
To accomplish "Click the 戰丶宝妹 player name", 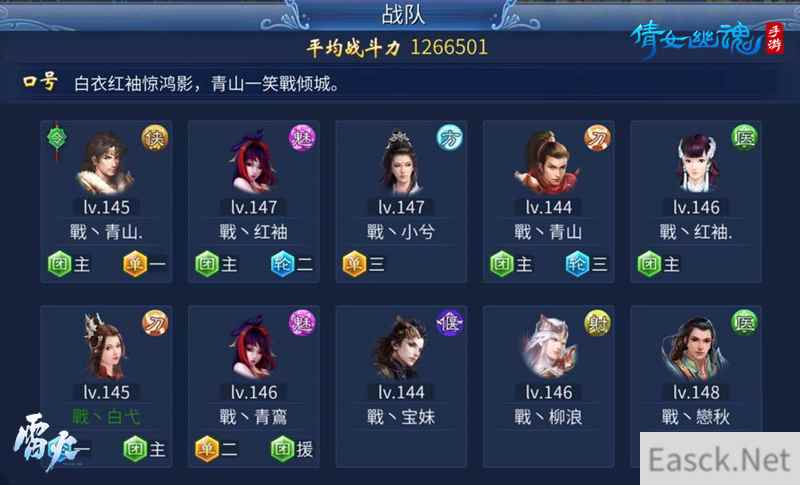I will coord(401,417).
